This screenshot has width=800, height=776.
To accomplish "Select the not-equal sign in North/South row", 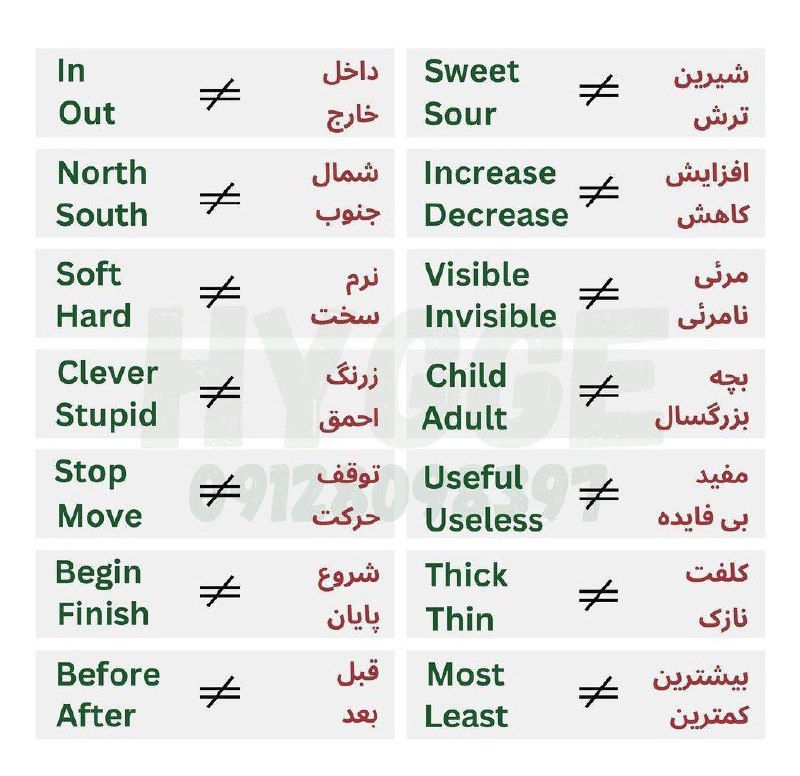I will (x=220, y=198).
